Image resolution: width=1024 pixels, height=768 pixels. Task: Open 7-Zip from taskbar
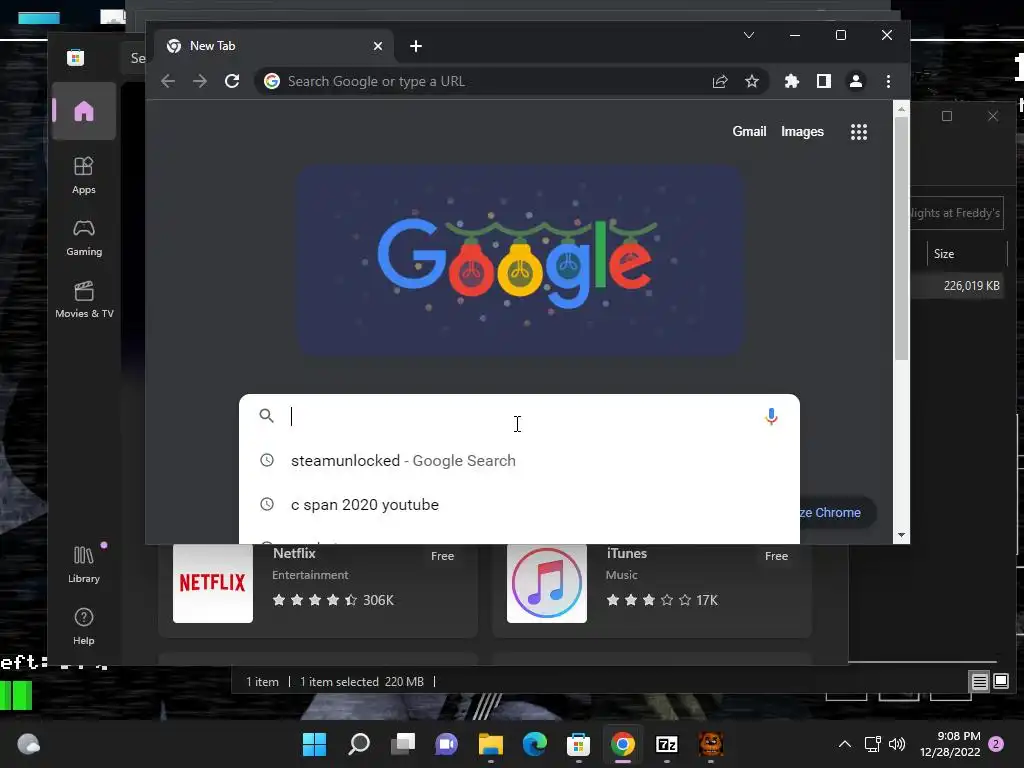tap(667, 744)
